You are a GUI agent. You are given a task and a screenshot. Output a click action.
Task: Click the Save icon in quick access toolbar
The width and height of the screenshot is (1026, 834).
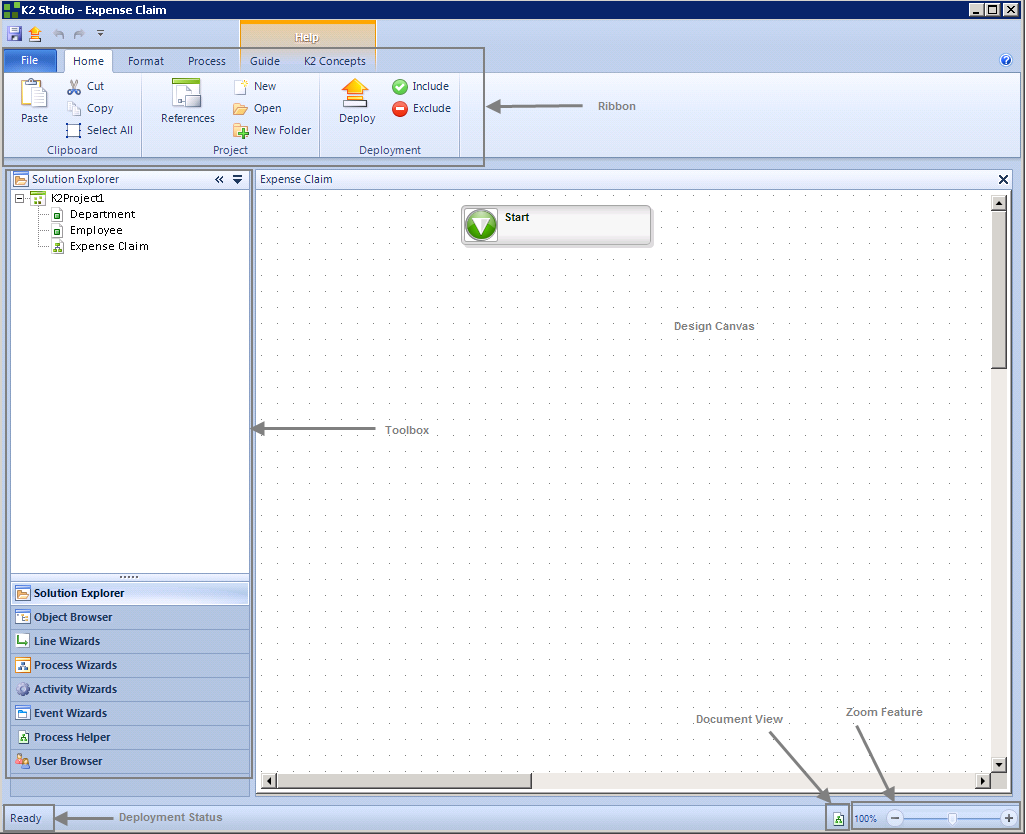click(x=14, y=33)
